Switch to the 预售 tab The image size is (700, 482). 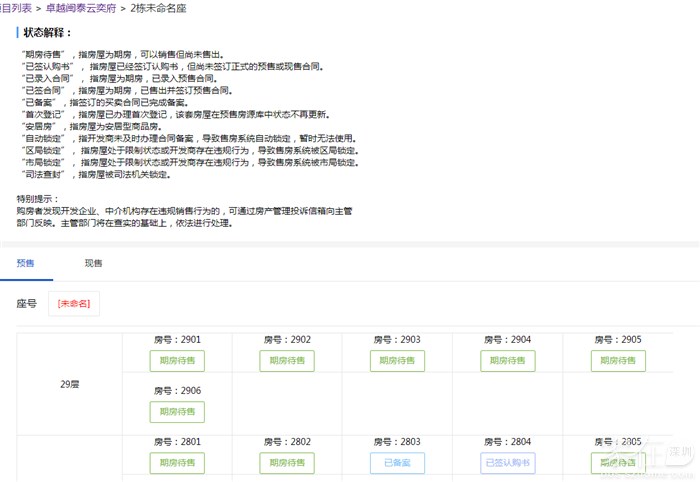pos(26,263)
